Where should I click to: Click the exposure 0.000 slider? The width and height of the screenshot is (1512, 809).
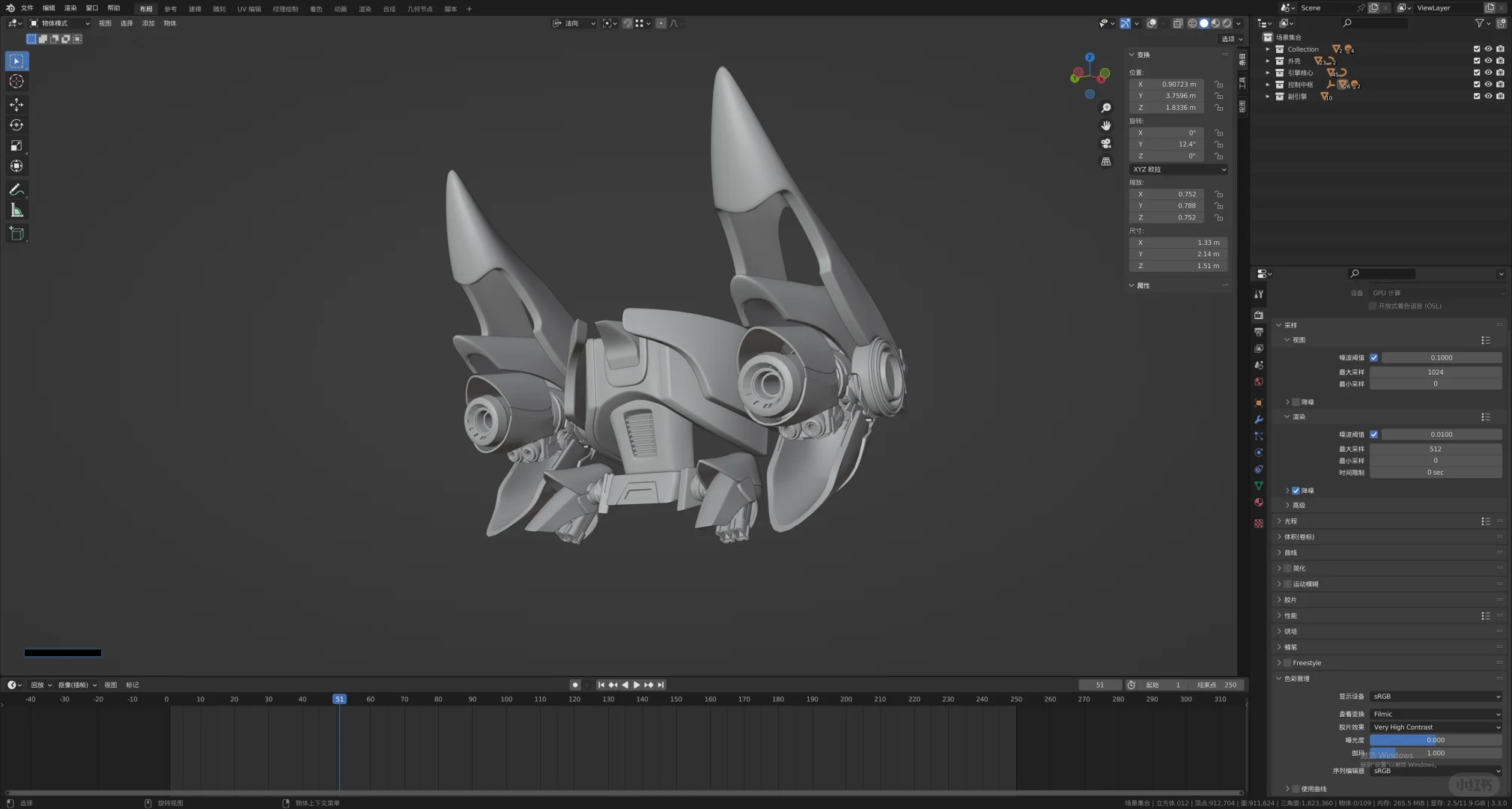click(x=1435, y=740)
